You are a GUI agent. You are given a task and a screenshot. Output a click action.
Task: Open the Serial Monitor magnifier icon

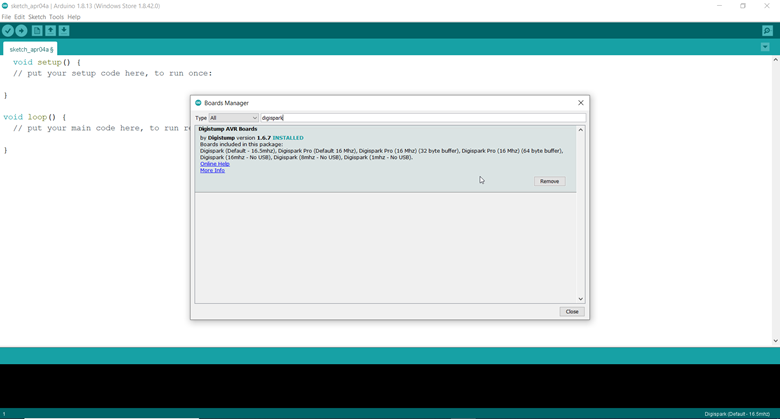(767, 31)
